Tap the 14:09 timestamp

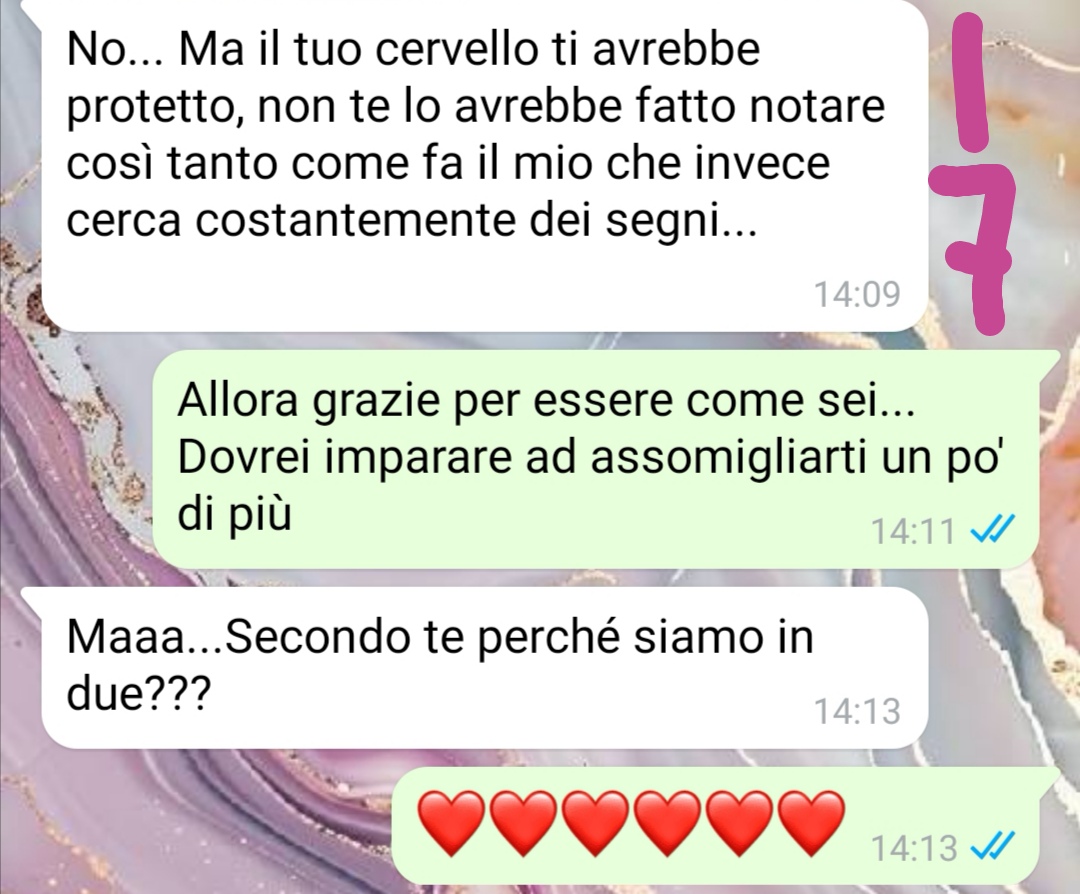pyautogui.click(x=858, y=294)
